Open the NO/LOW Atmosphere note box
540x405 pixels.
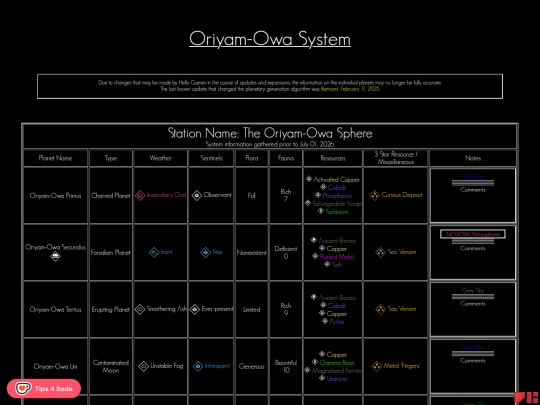point(473,234)
